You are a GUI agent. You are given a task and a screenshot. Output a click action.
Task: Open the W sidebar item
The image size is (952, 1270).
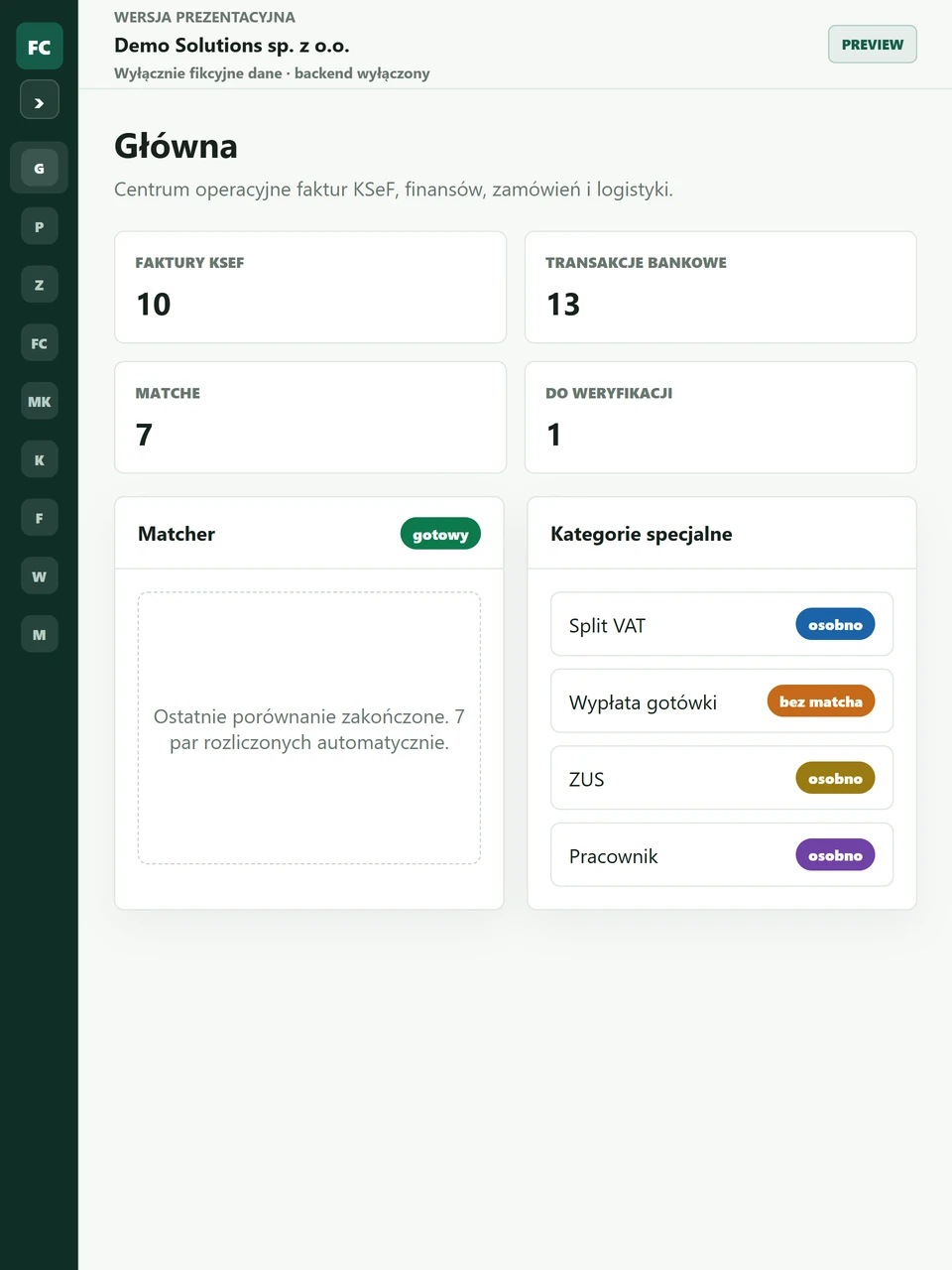point(40,576)
